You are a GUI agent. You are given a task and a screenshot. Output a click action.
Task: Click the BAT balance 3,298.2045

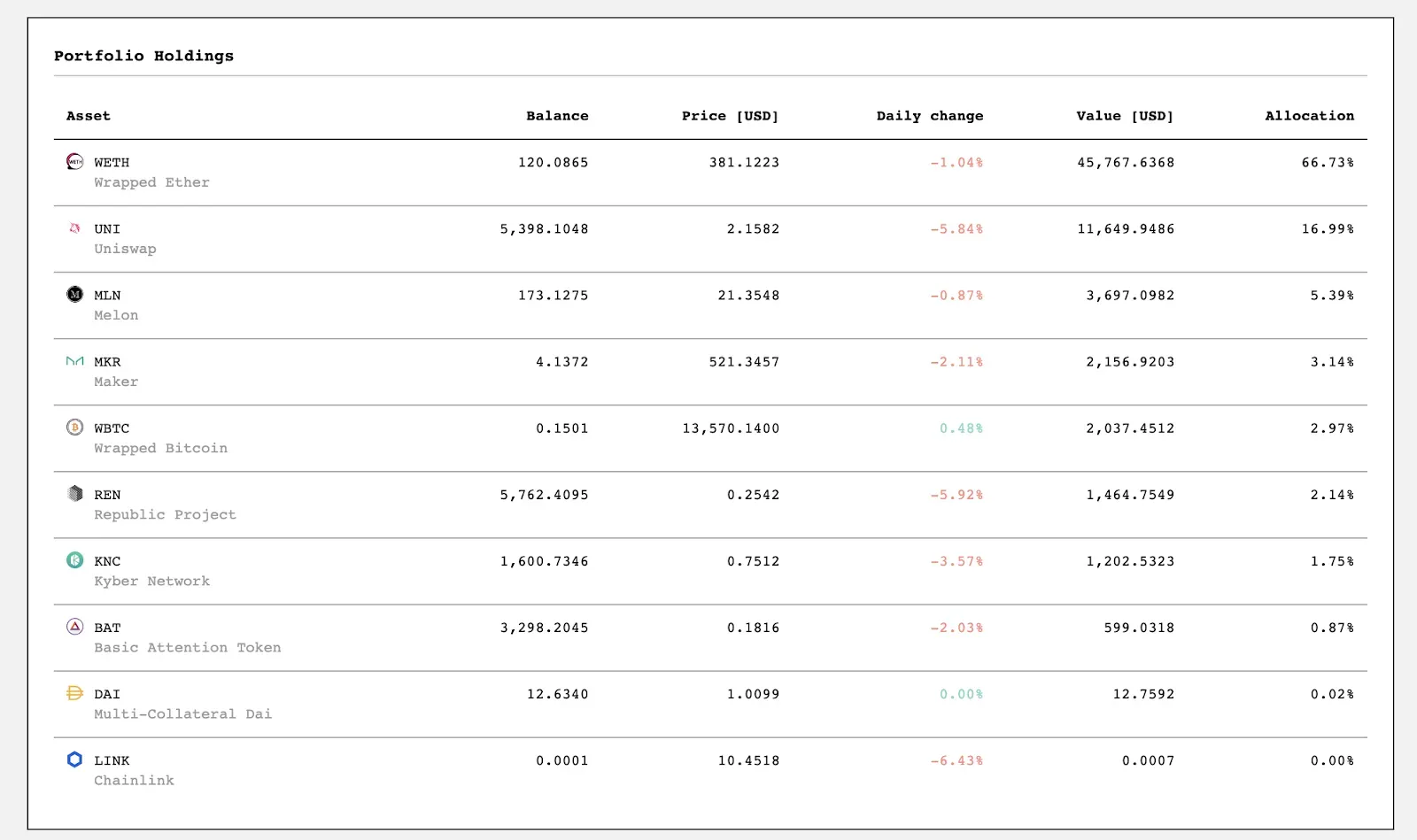click(x=545, y=628)
